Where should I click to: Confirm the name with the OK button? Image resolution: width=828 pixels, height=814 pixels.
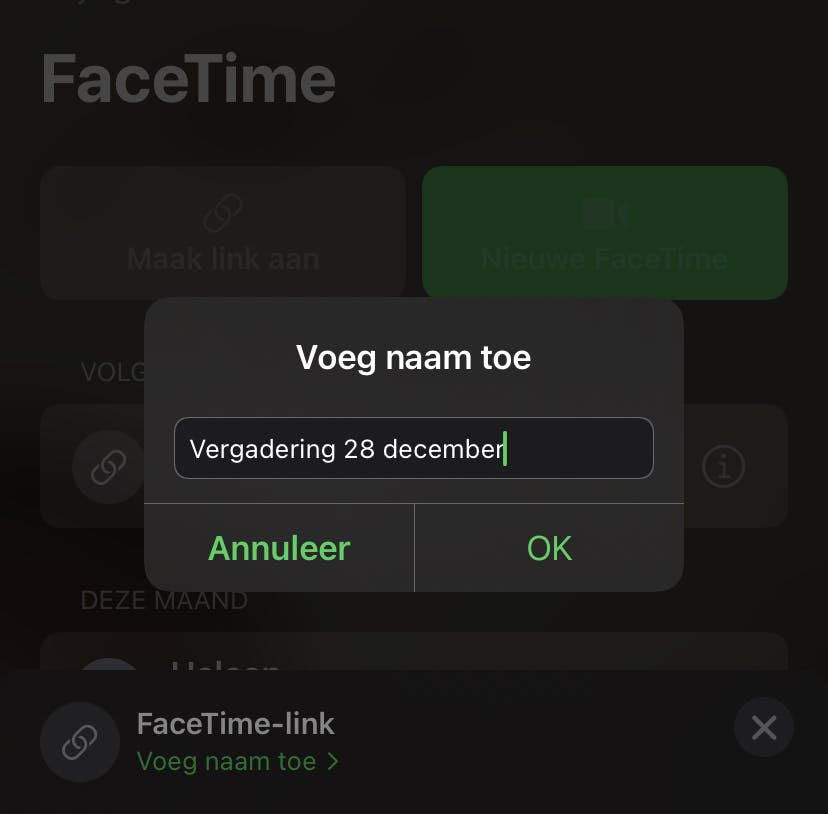tap(549, 548)
